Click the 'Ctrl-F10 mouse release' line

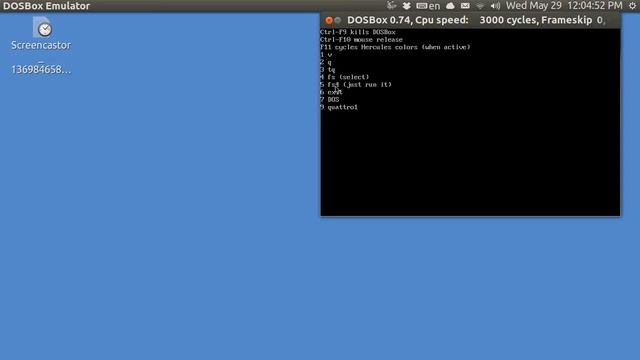[361, 40]
